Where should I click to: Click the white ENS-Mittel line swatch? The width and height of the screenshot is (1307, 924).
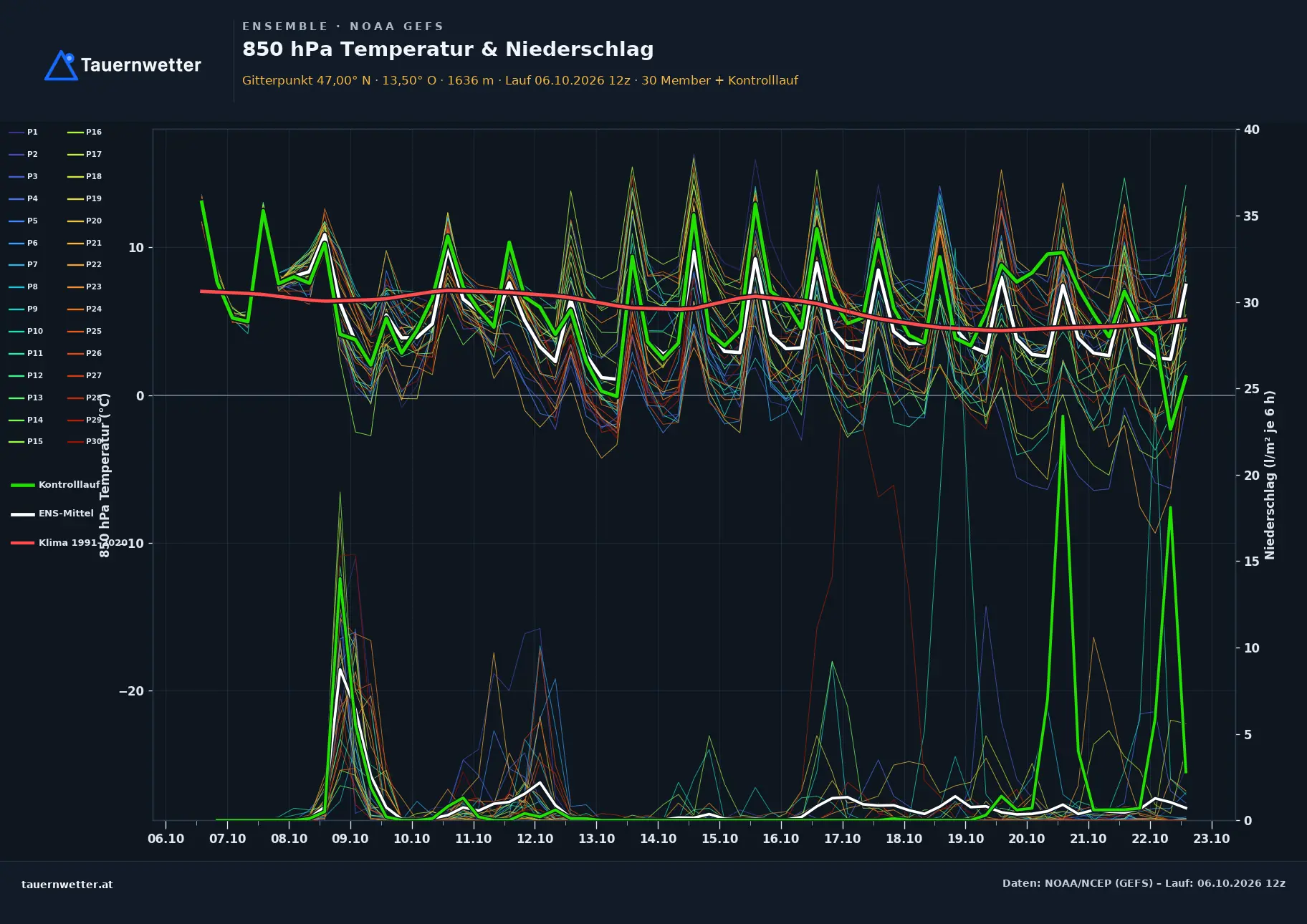[x=23, y=514]
